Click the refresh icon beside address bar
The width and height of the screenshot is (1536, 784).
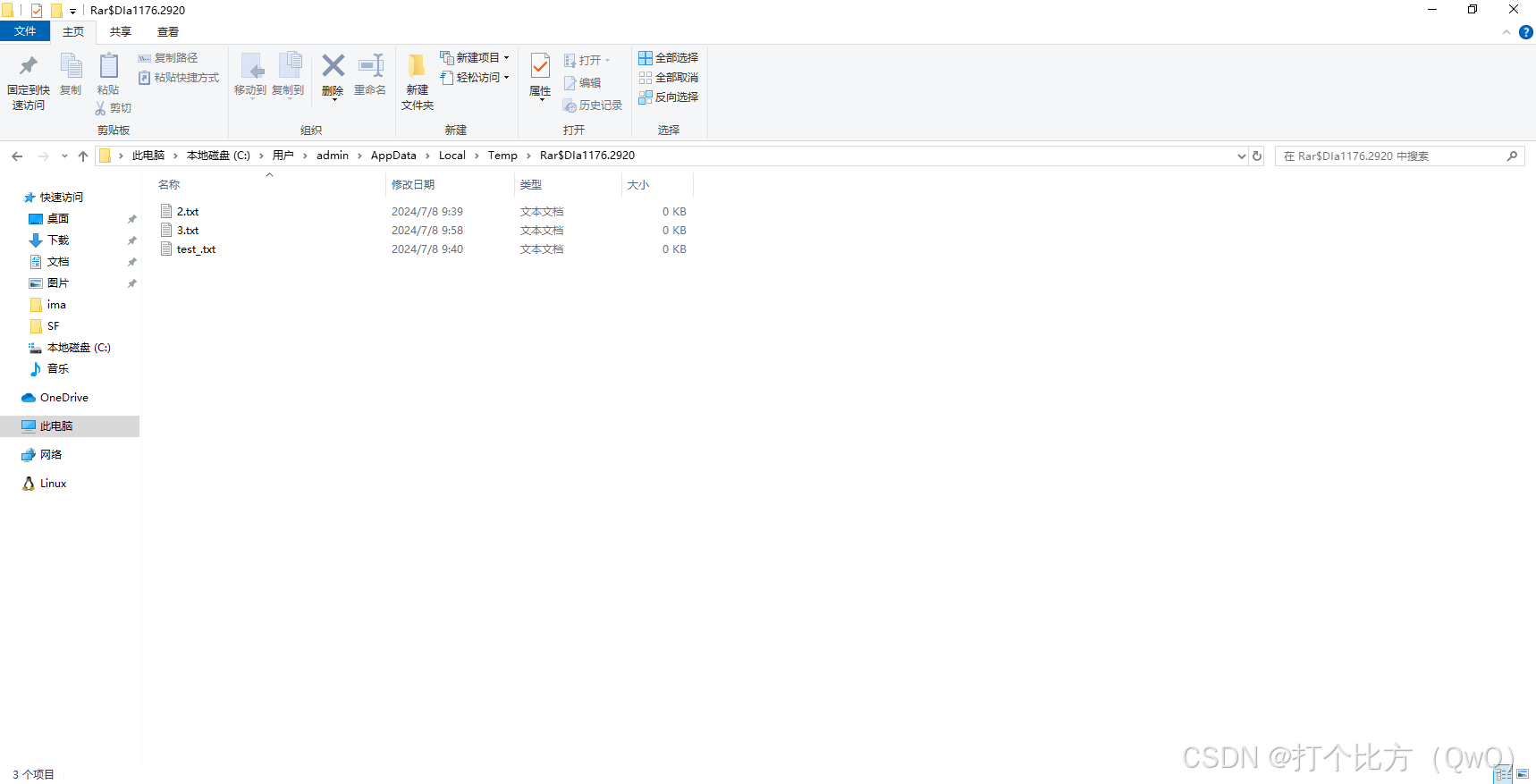click(1257, 156)
